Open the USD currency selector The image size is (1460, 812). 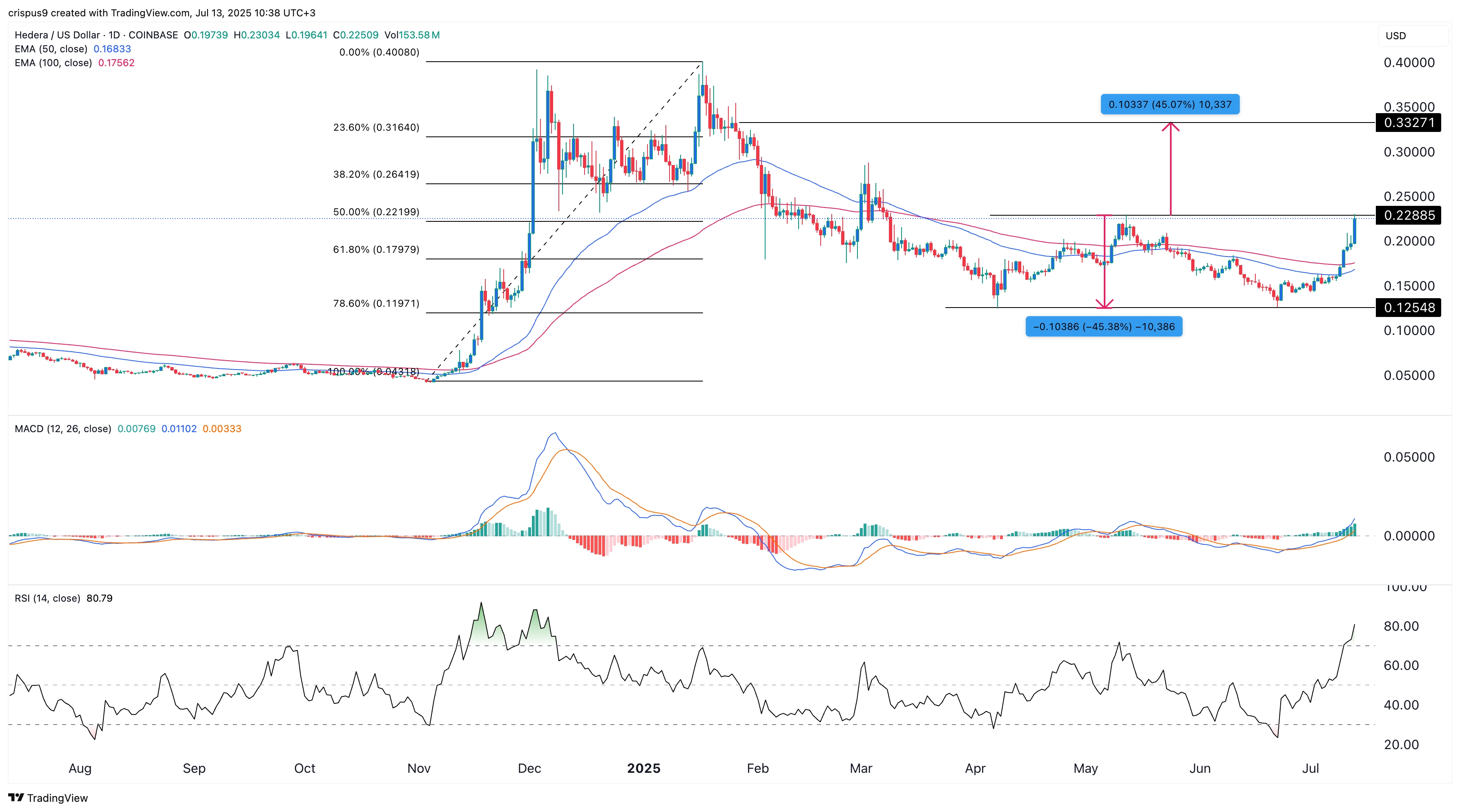pos(1395,36)
